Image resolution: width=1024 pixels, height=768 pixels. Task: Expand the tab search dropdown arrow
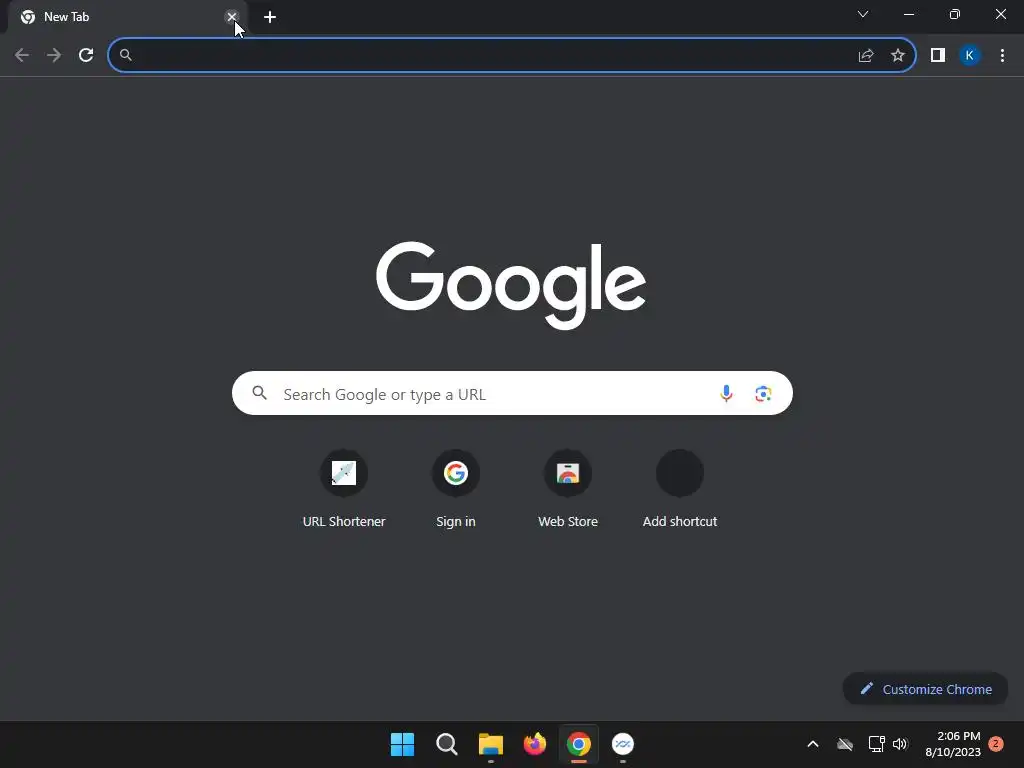[x=863, y=14]
